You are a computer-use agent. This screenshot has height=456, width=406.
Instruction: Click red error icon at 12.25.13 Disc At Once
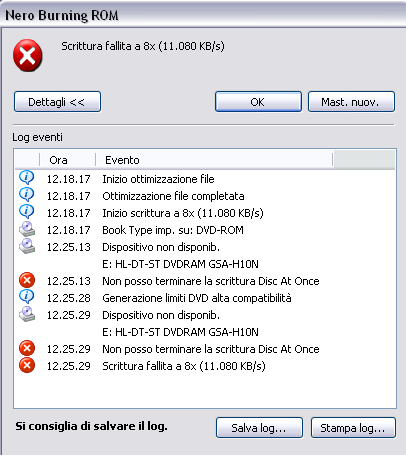[x=27, y=280]
